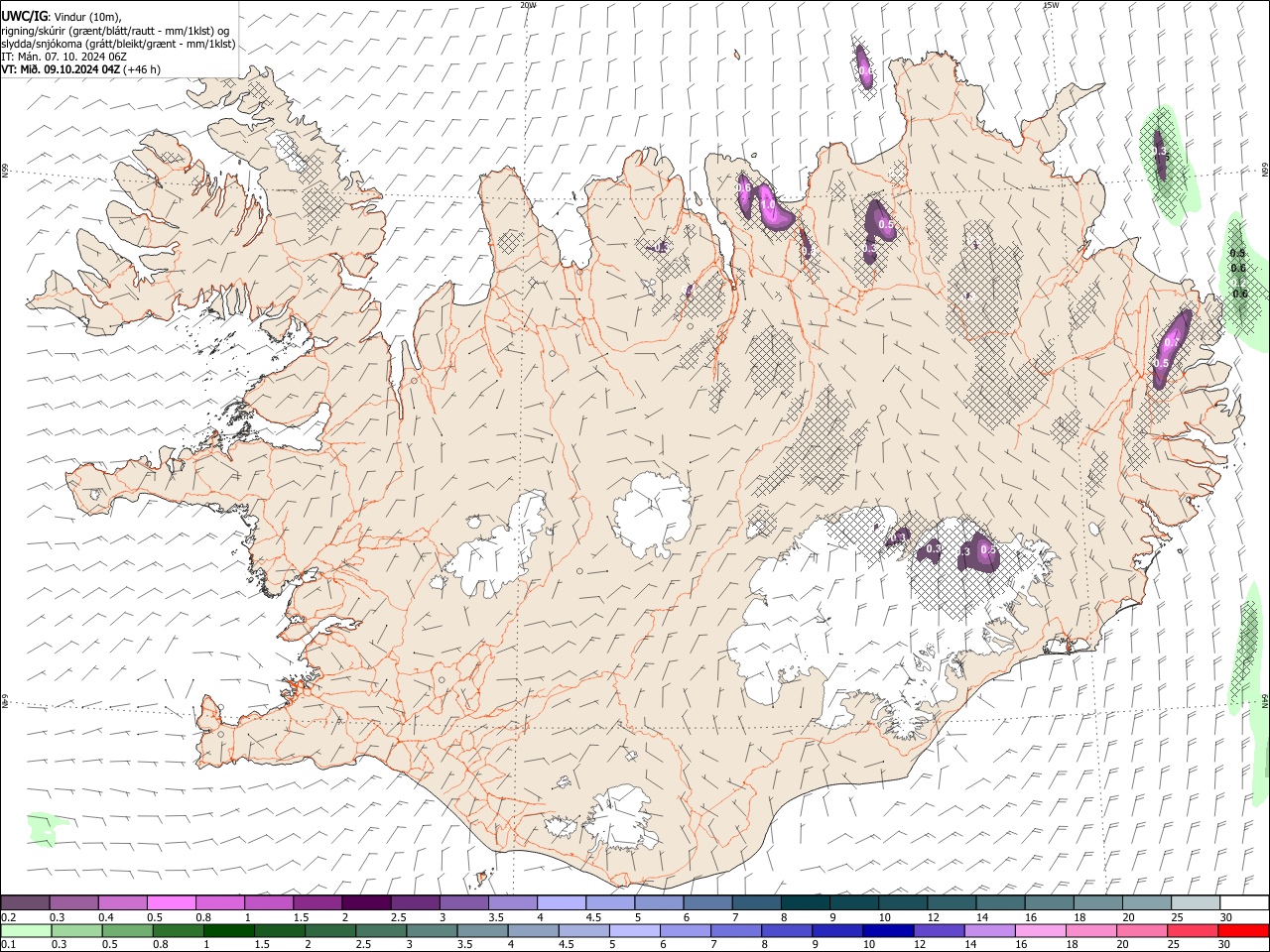This screenshot has width=1270, height=952.
Task: Select the pale grey upper swatch between 25 and 30
Action: (1194, 902)
